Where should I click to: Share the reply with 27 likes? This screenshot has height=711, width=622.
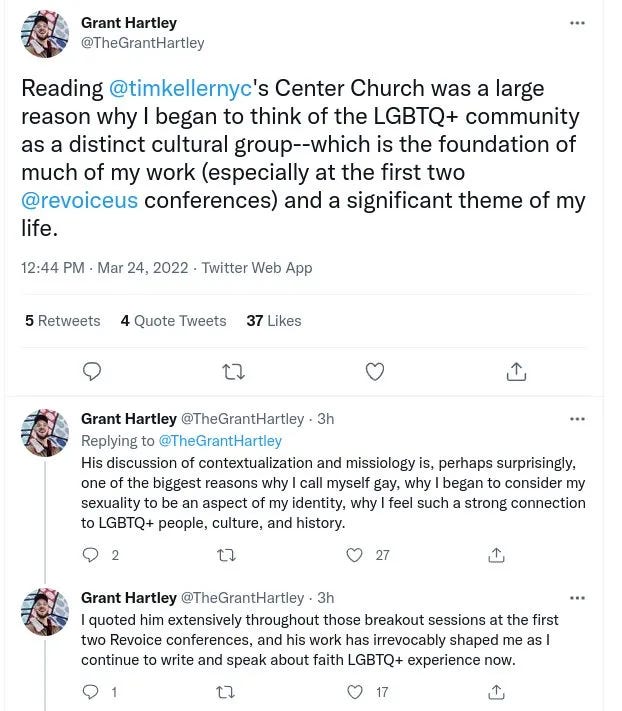point(496,555)
